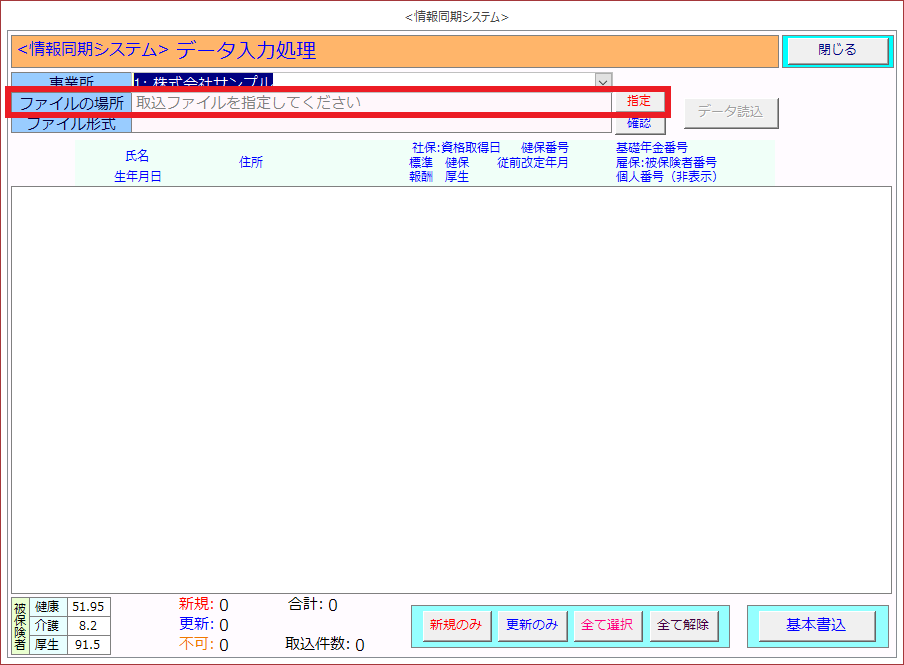Click the 新規のみ button
Screen dimensions: 904x665
pos(456,625)
